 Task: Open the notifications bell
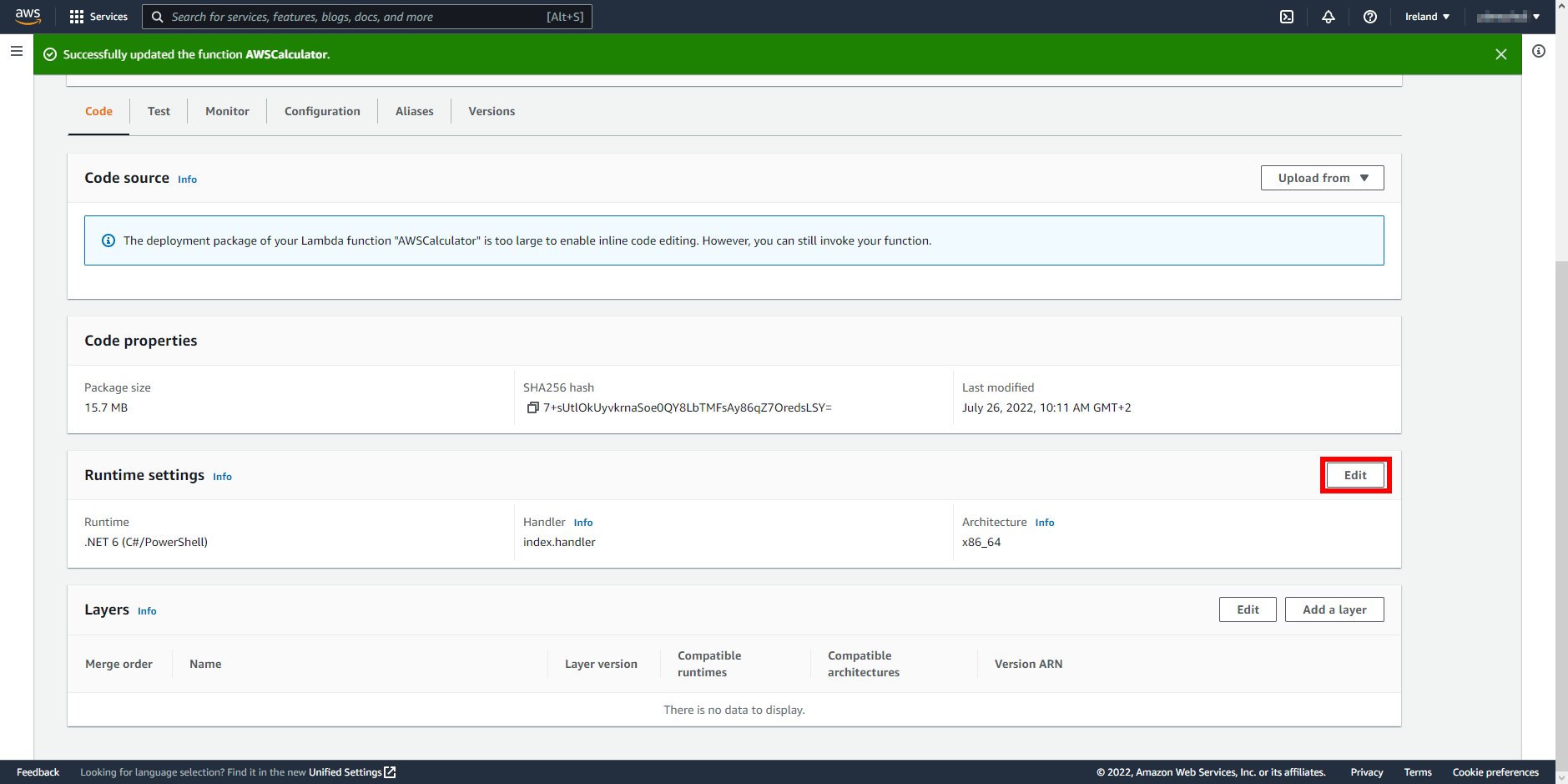[1329, 17]
